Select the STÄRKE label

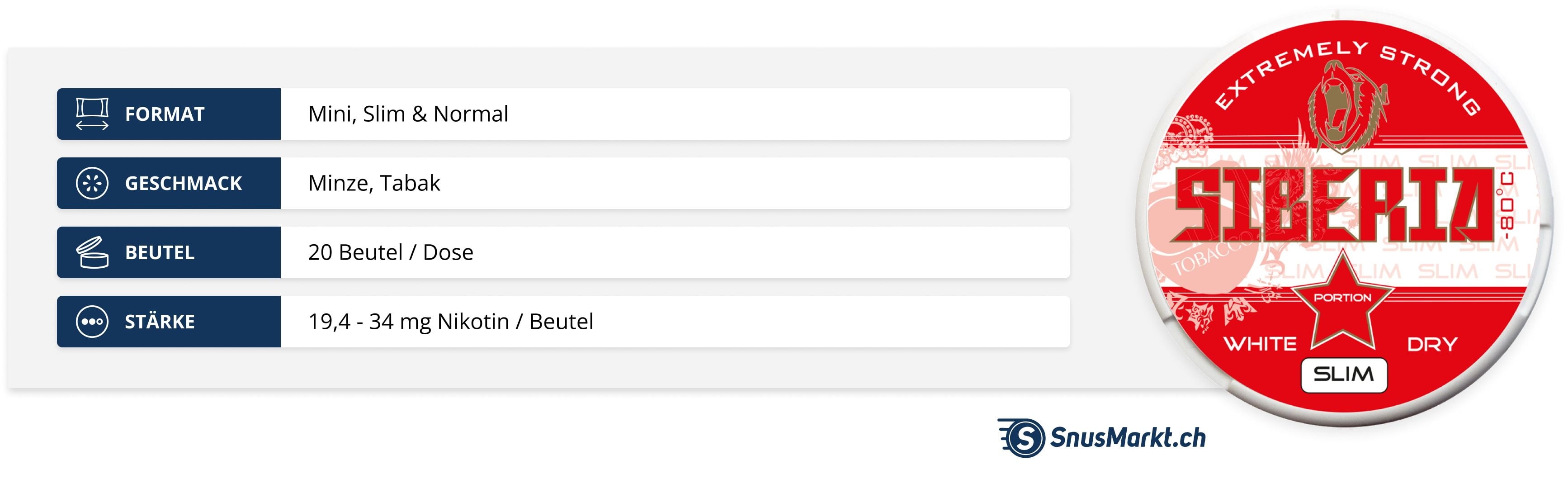pyautogui.click(x=160, y=322)
